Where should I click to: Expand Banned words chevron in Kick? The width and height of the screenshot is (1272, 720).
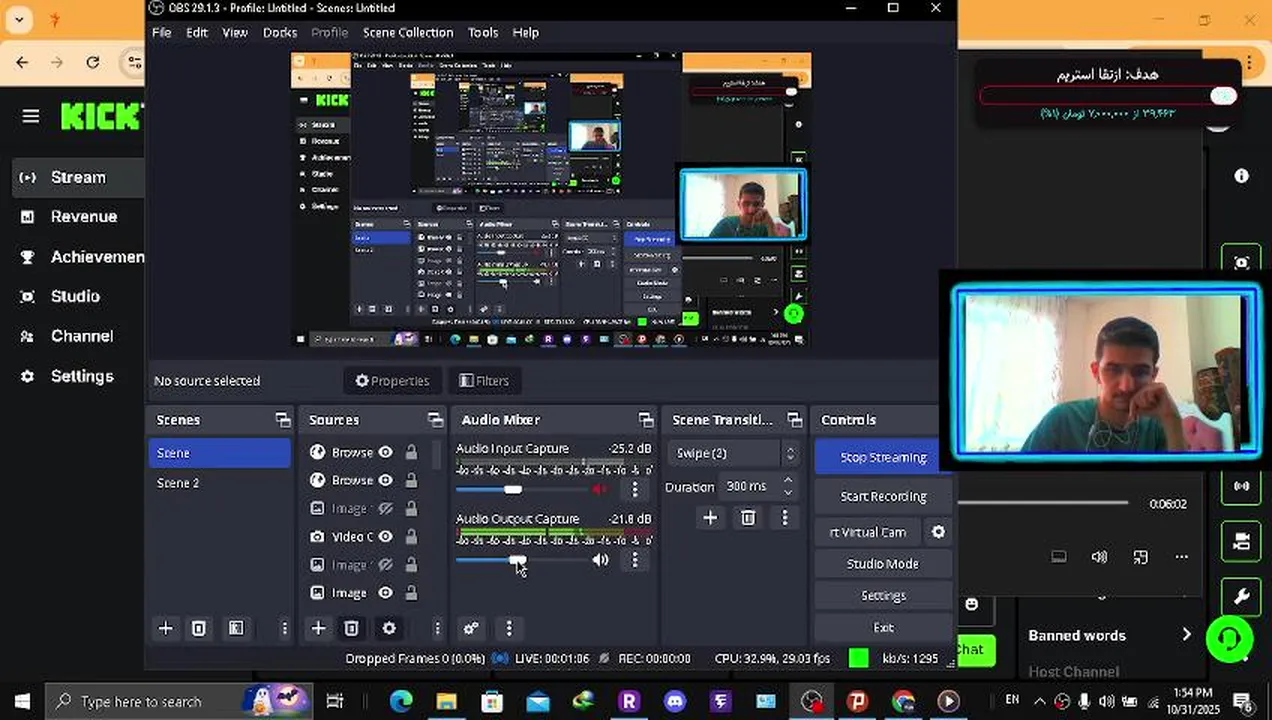click(x=1187, y=635)
